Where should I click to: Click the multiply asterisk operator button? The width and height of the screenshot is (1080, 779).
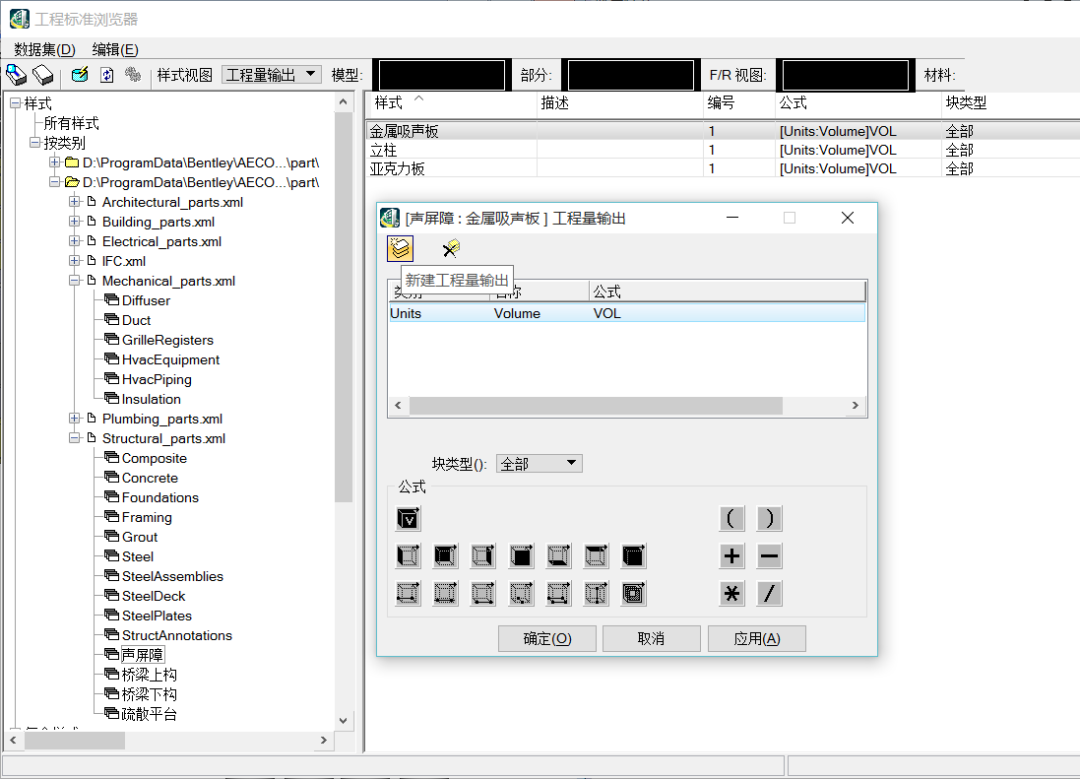point(732,594)
